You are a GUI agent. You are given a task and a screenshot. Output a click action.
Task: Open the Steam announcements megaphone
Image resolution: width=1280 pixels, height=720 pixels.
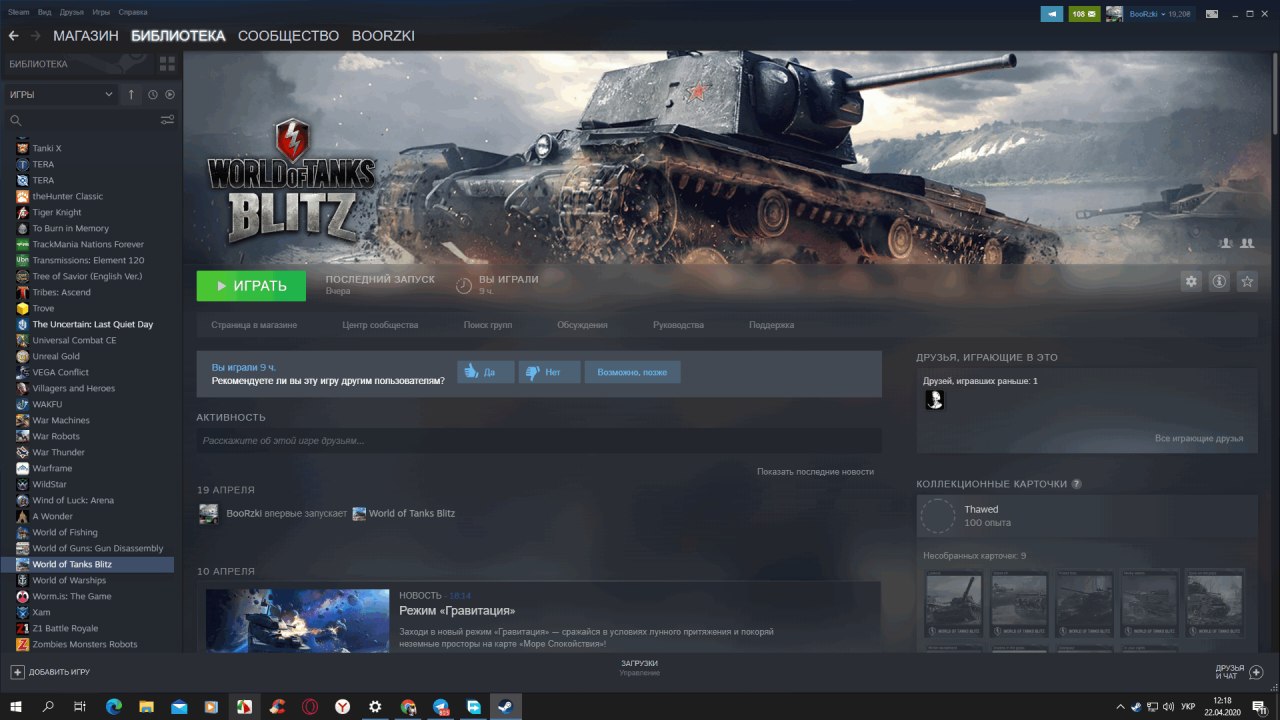coord(1051,14)
